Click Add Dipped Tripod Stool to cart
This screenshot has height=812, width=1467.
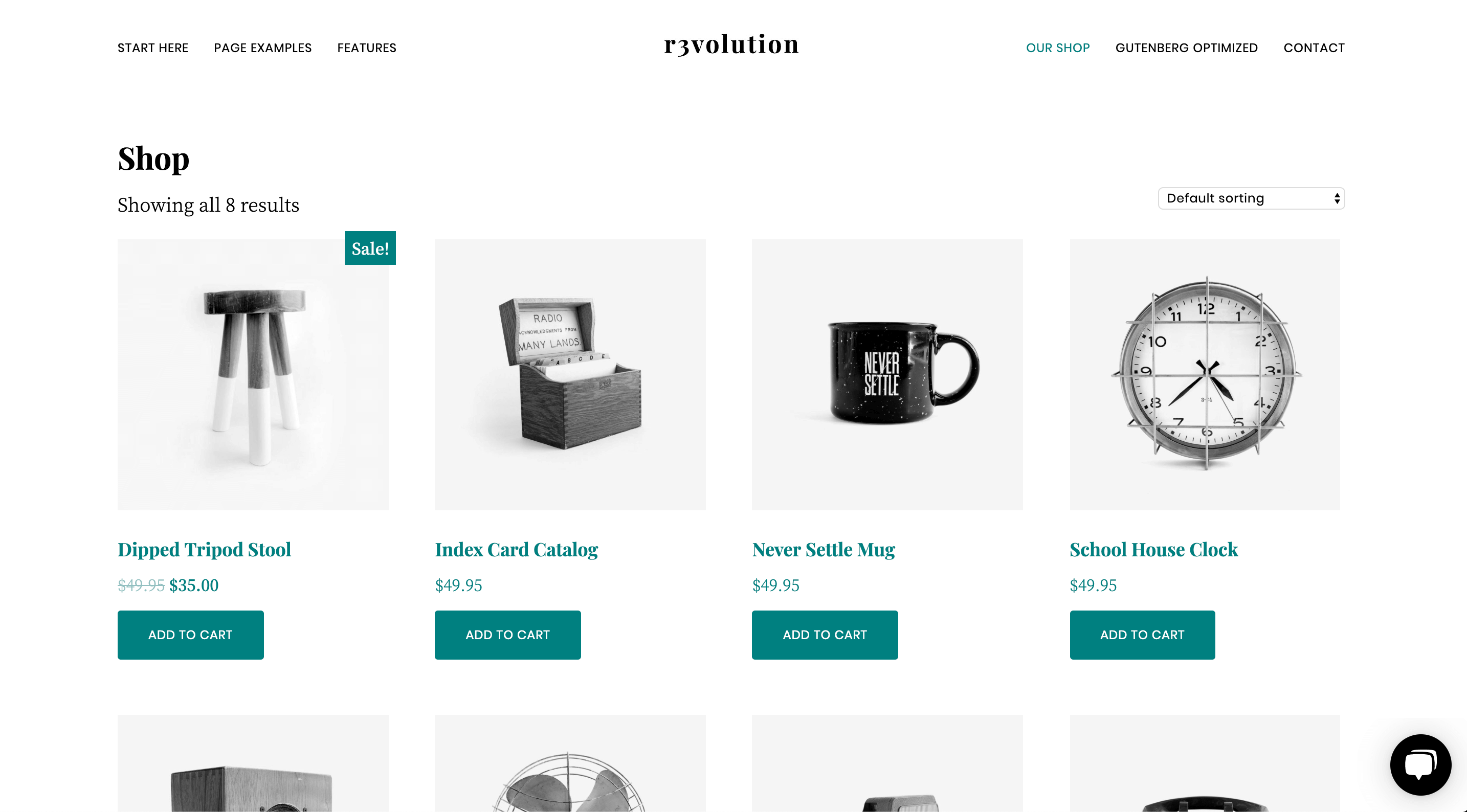pos(190,635)
